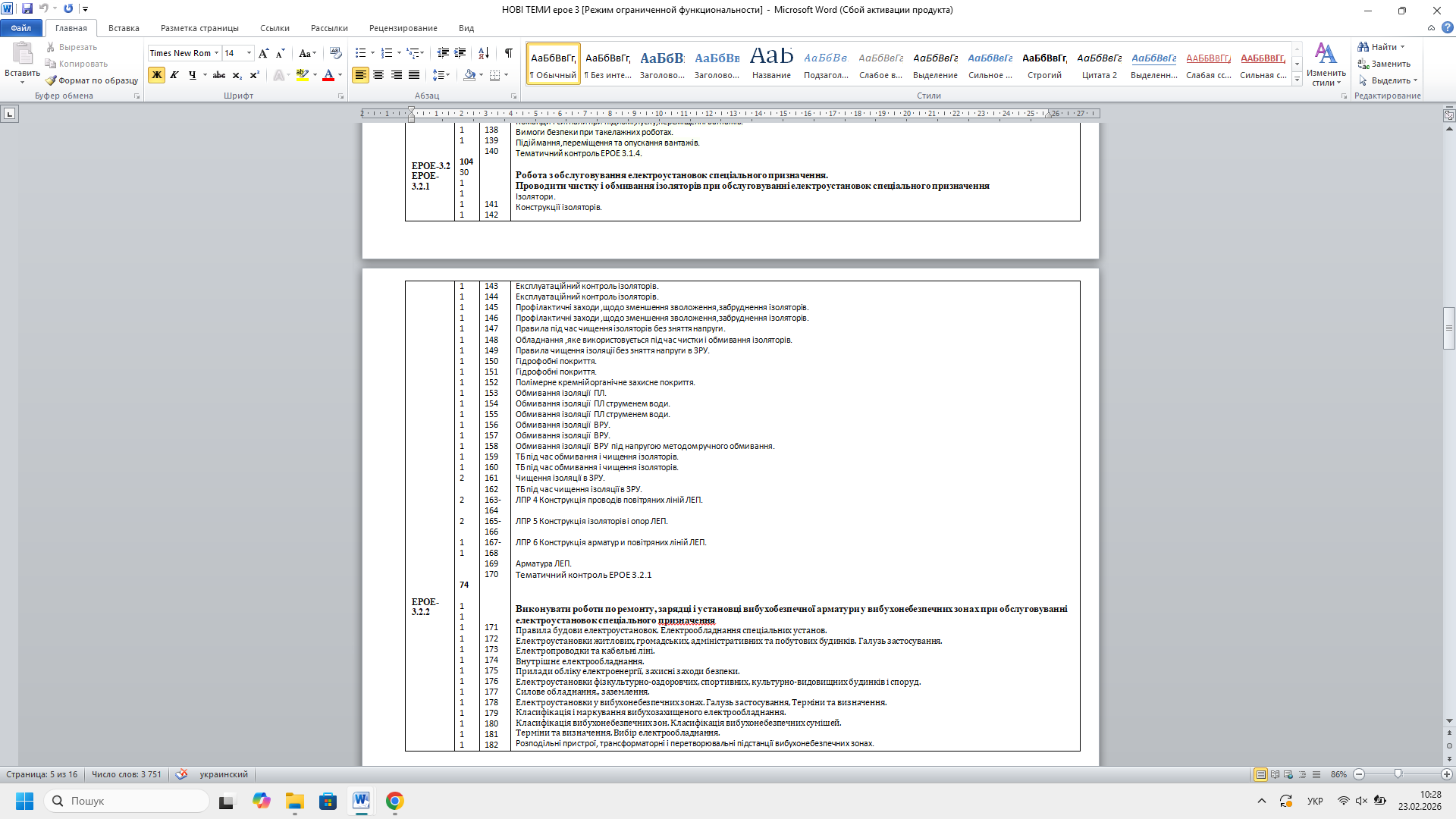Viewport: 1456px width, 819px height.
Task: Switch to Full Screen Reading view
Action: pos(1275,774)
